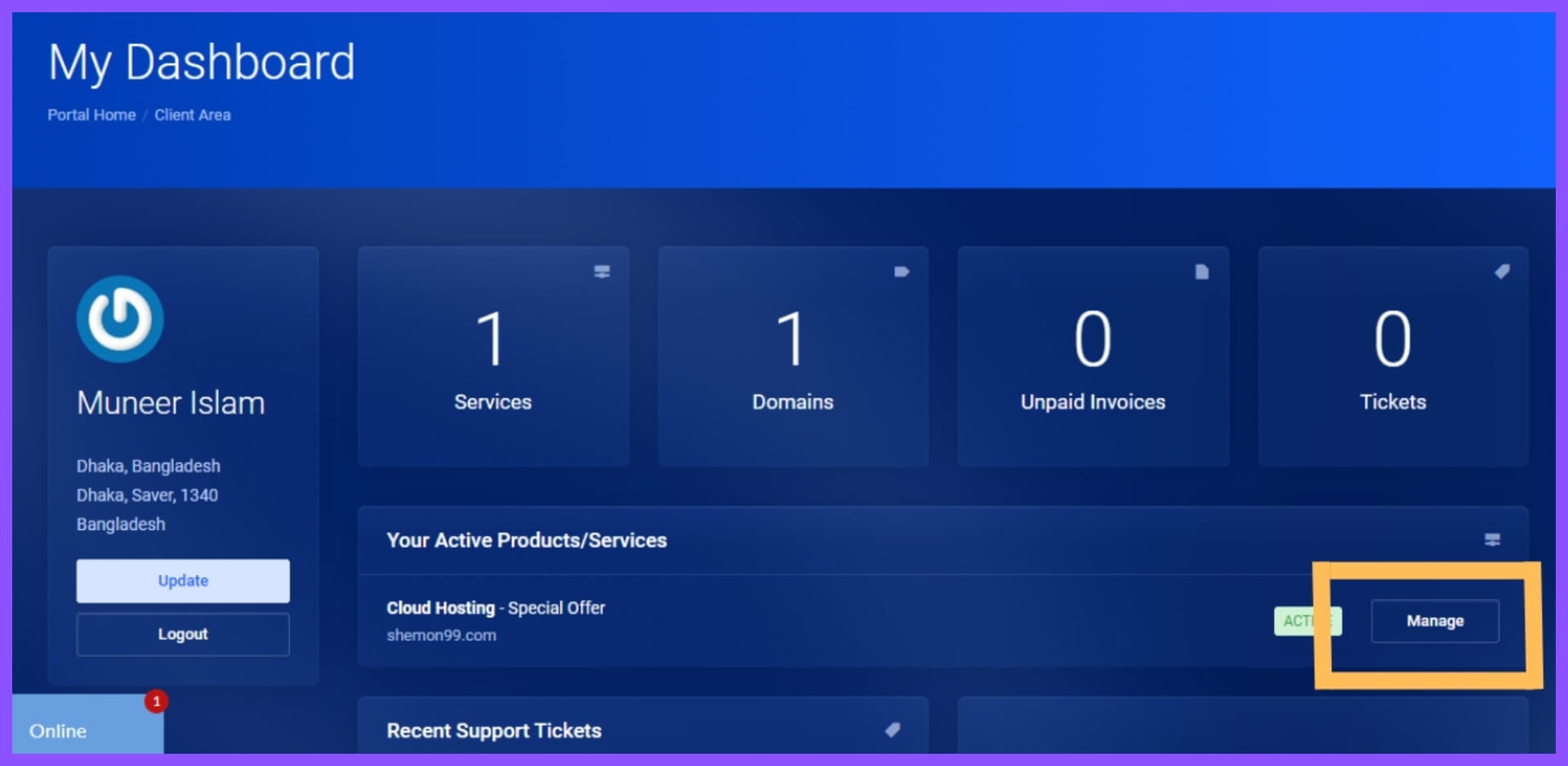This screenshot has height=766, width=1568.
Task: Click the icon beside Recent Support Tickets
Action: (x=893, y=730)
